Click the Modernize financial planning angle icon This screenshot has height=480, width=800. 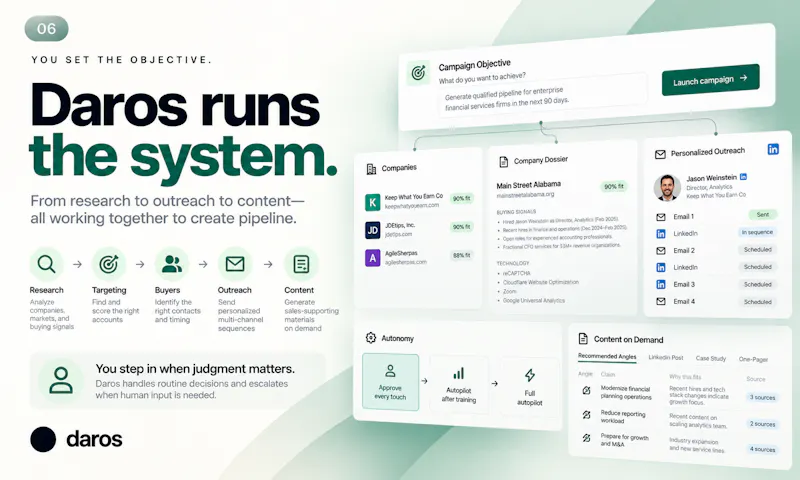click(x=586, y=391)
